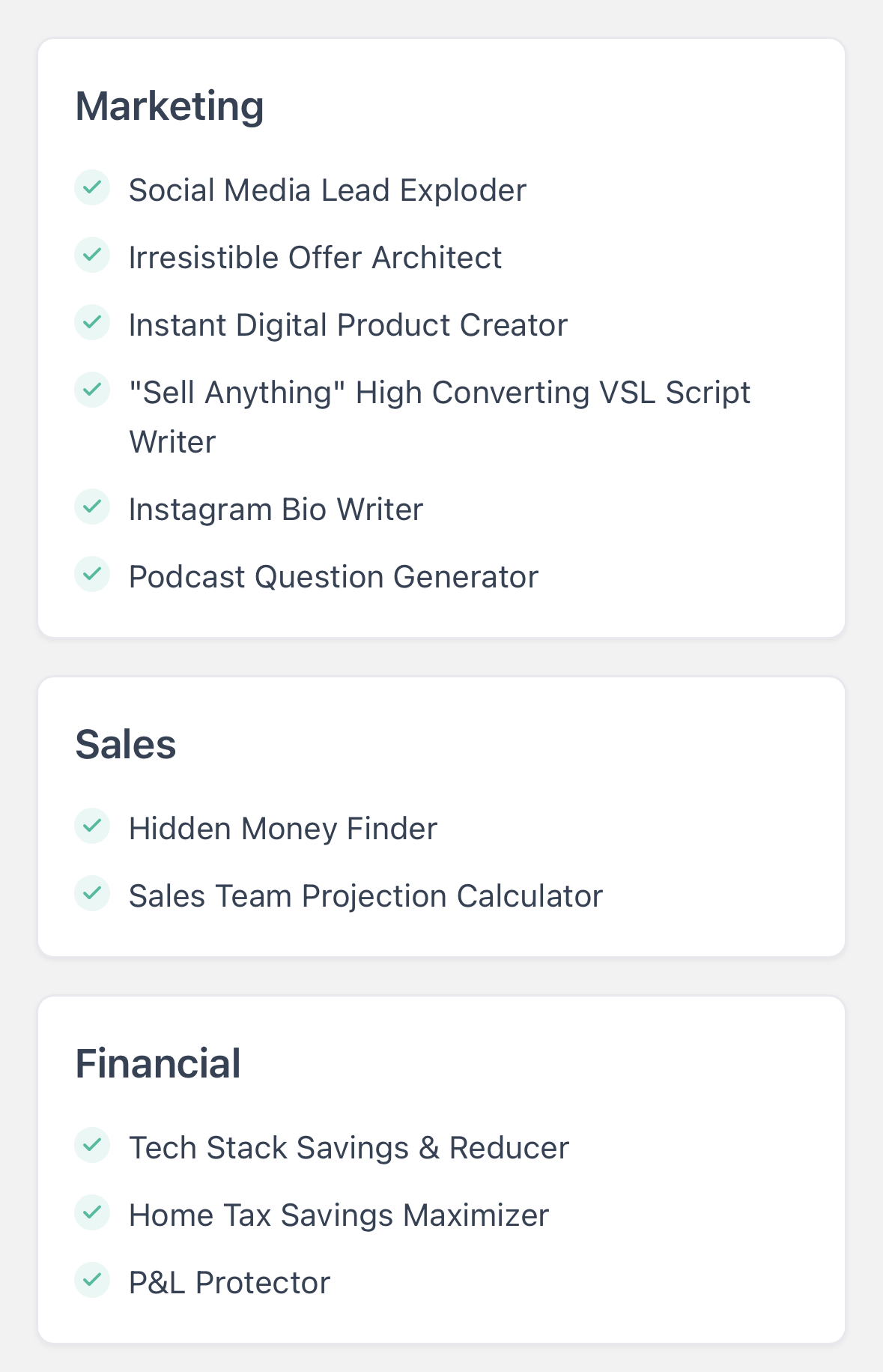Image resolution: width=883 pixels, height=1372 pixels.
Task: Open the Home Tax Savings Maximizer entry
Action: click(339, 1215)
